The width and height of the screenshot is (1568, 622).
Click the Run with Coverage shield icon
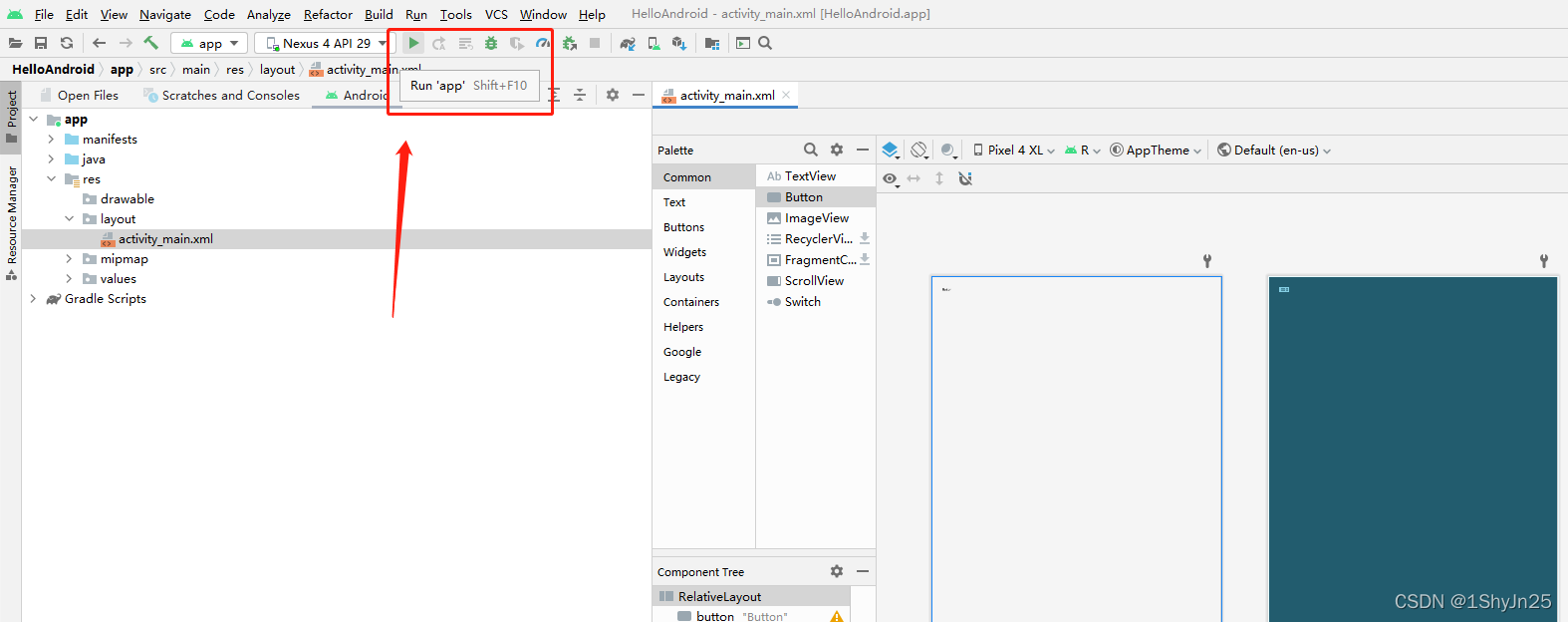517,43
